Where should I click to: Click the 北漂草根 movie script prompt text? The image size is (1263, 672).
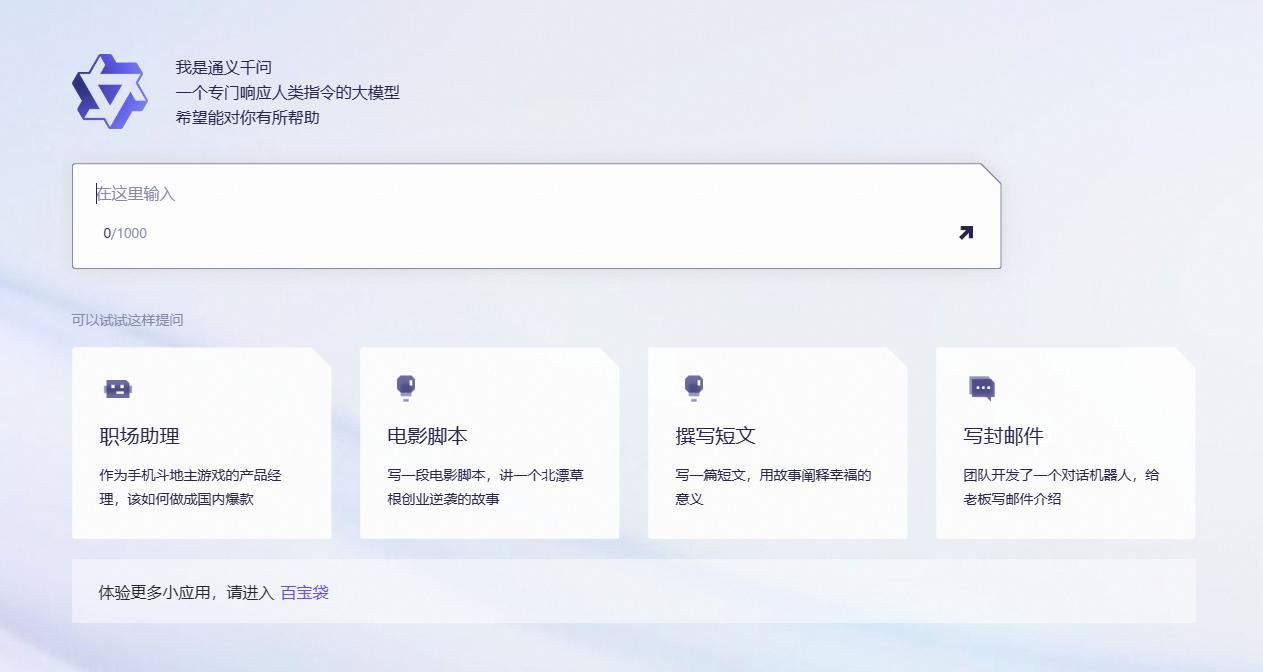click(485, 487)
